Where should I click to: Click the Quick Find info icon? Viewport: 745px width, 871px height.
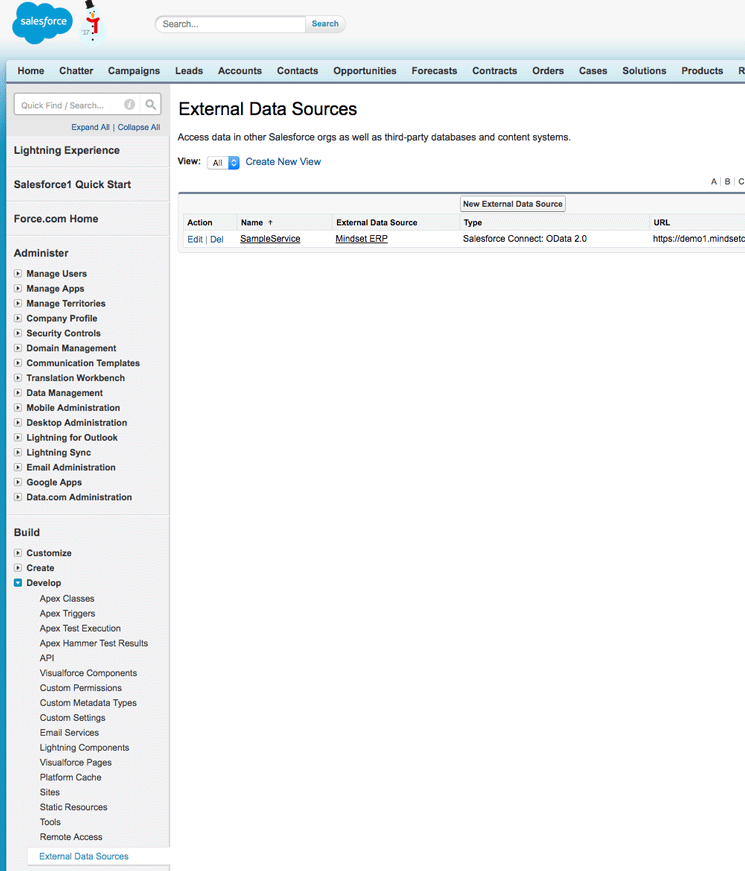130,105
